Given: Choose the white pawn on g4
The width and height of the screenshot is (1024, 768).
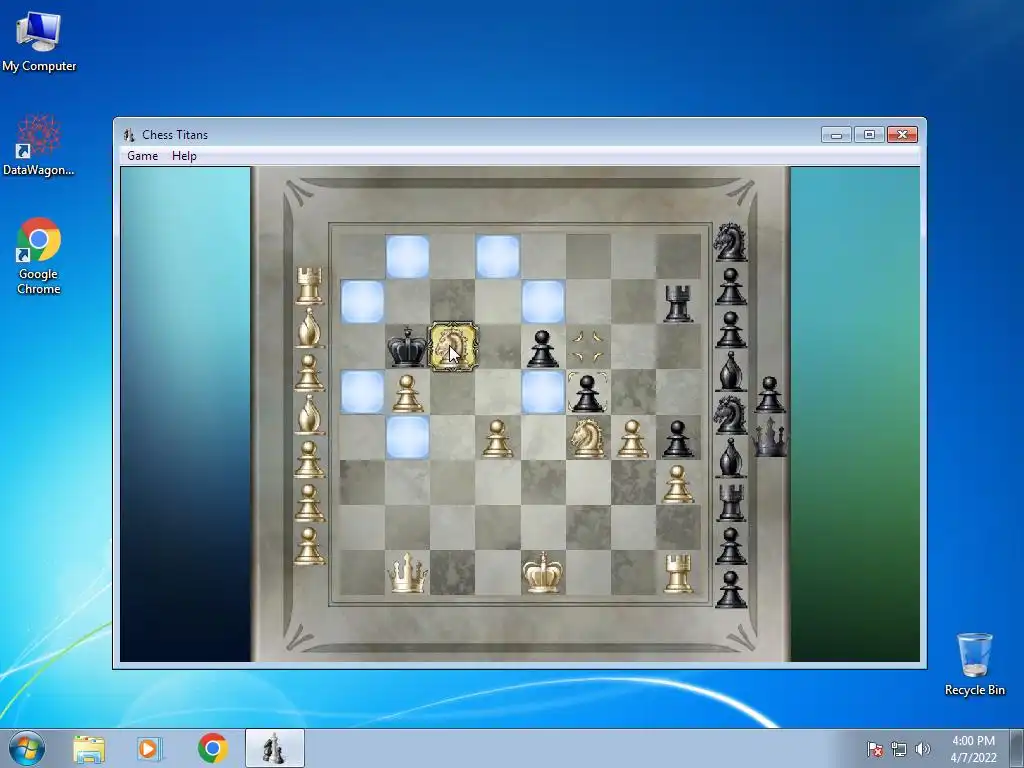Looking at the screenshot, I should (632, 438).
